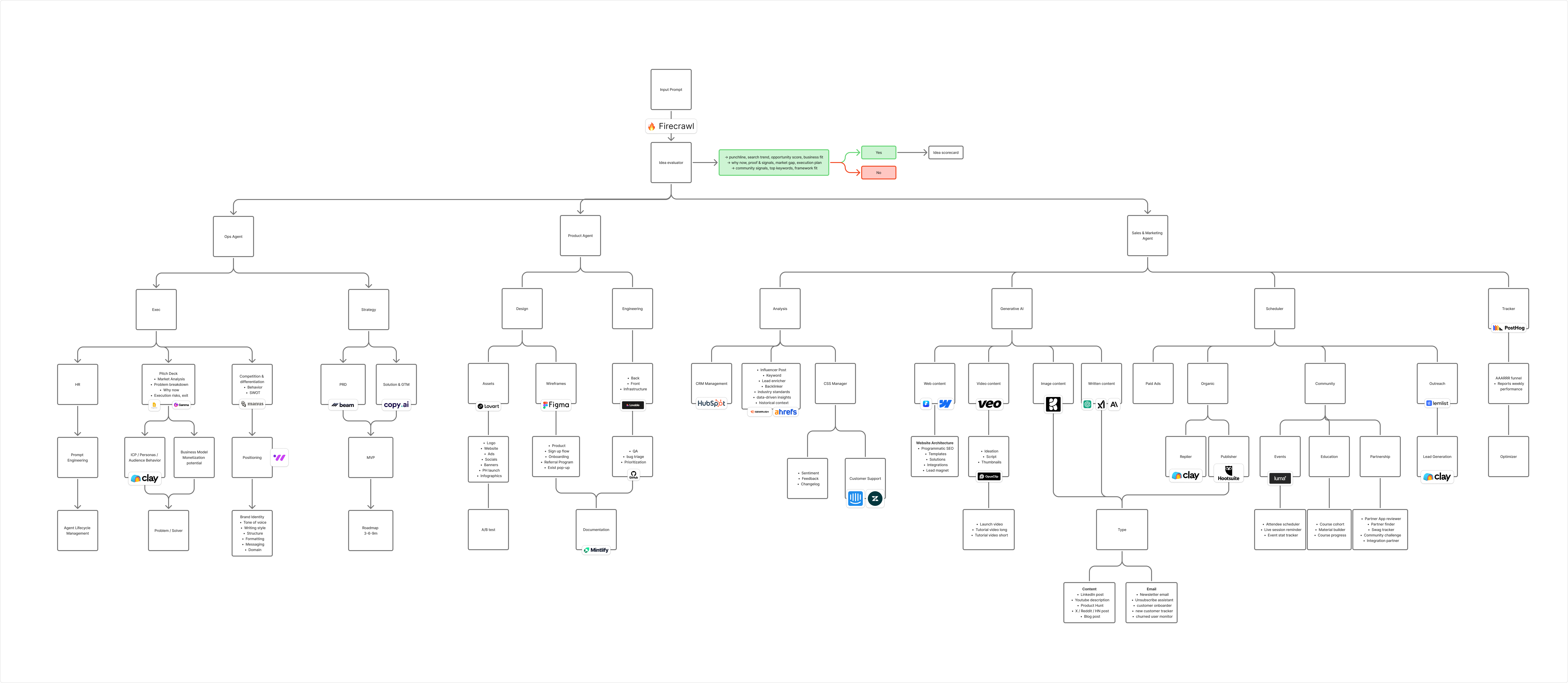
Task: Select the Ops Agent node
Action: [233, 236]
